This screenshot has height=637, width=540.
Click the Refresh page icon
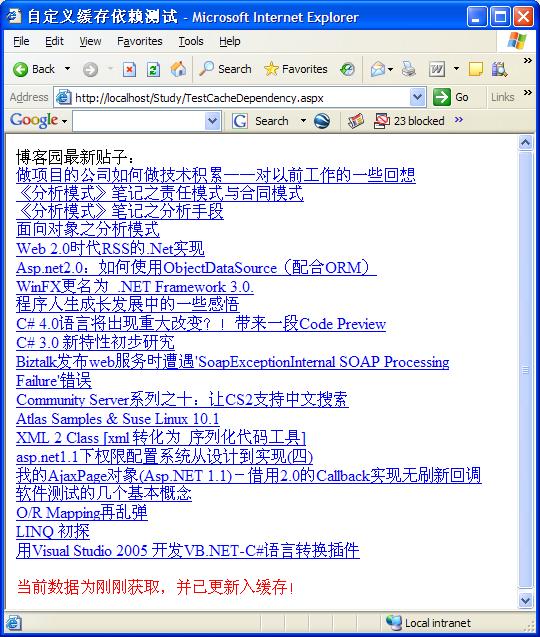click(x=153, y=69)
